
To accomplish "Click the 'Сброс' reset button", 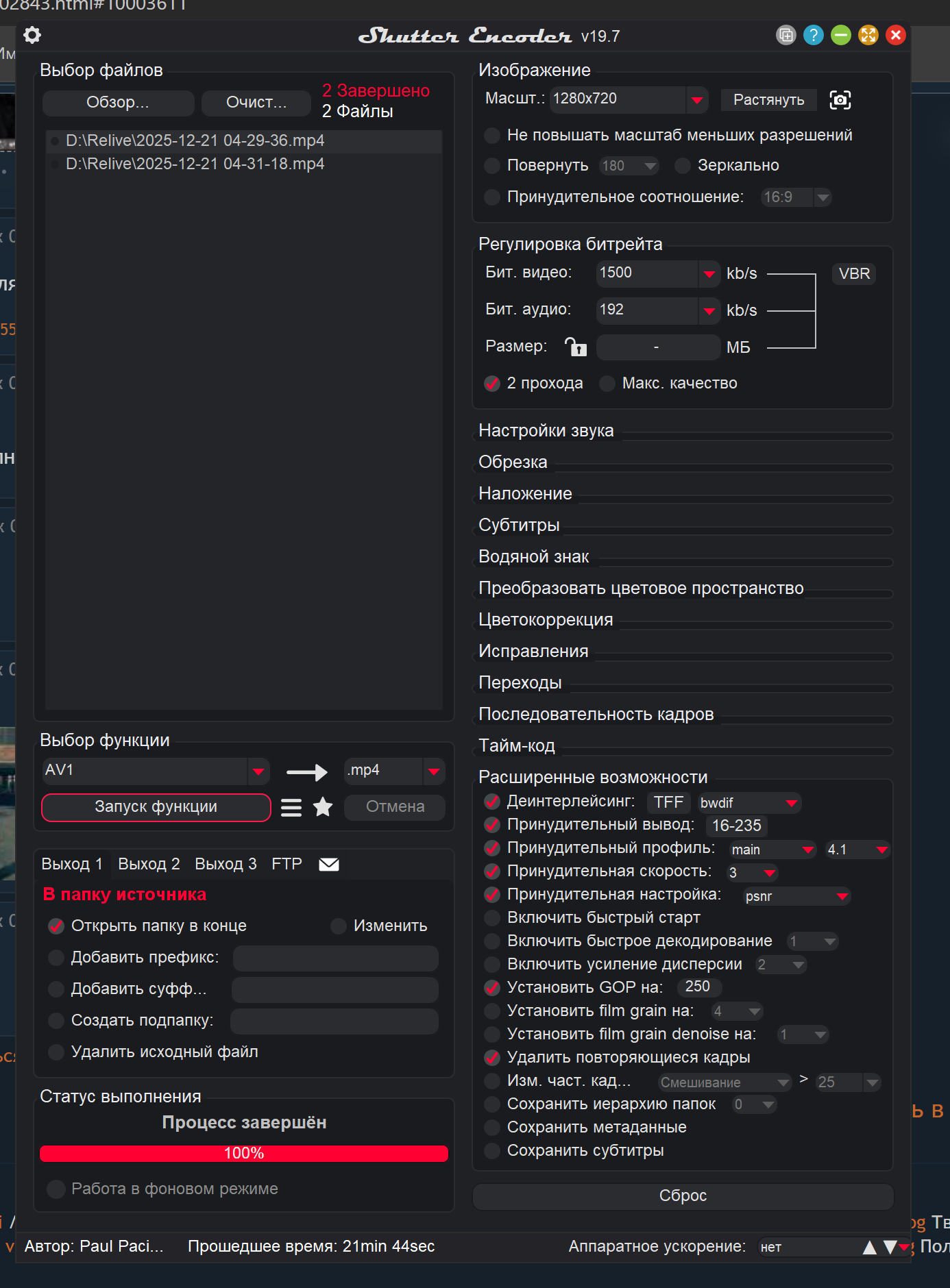I will [x=683, y=1196].
